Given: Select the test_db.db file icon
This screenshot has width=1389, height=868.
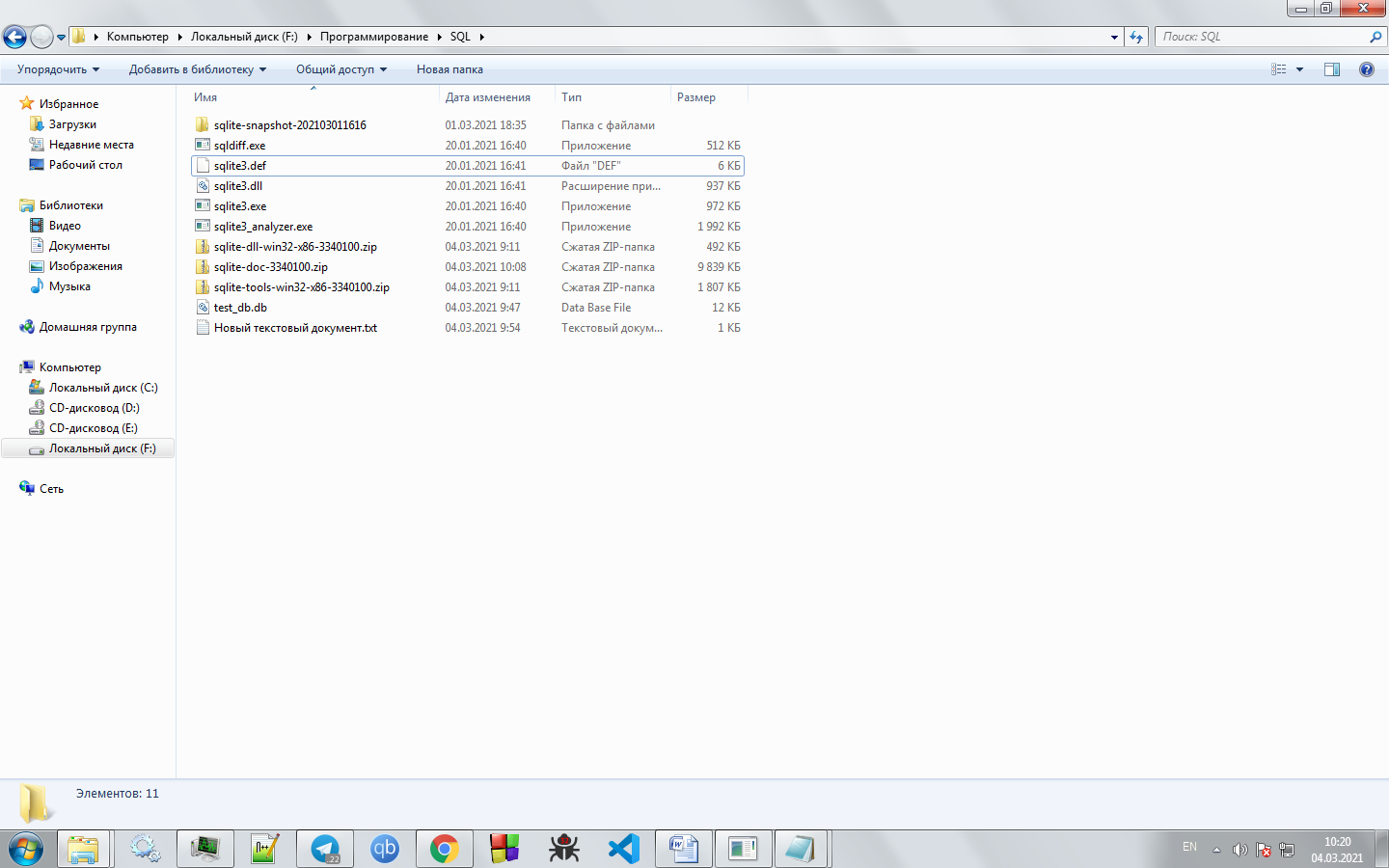Looking at the screenshot, I should pos(203,308).
